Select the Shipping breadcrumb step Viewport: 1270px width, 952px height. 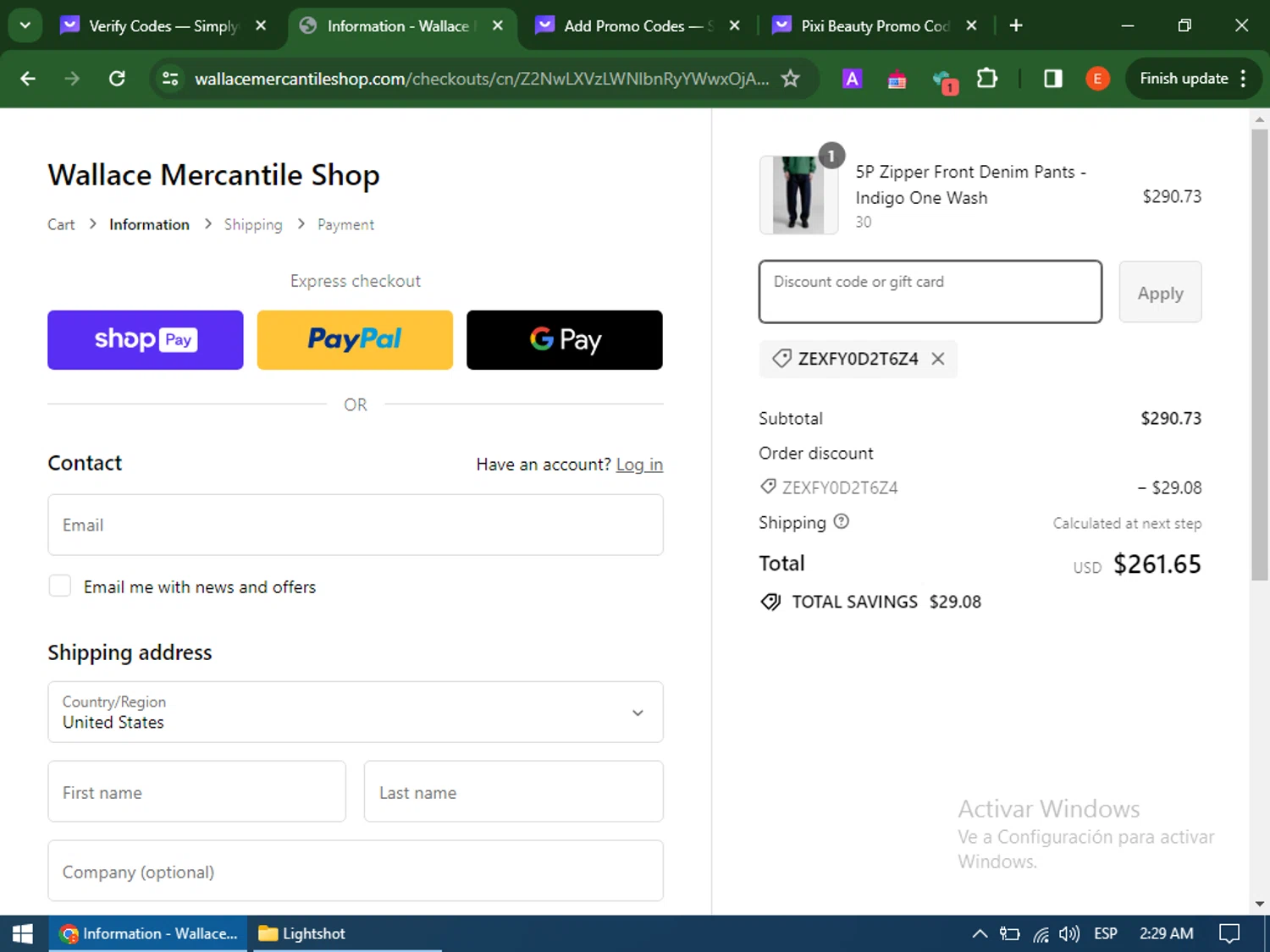tap(253, 224)
